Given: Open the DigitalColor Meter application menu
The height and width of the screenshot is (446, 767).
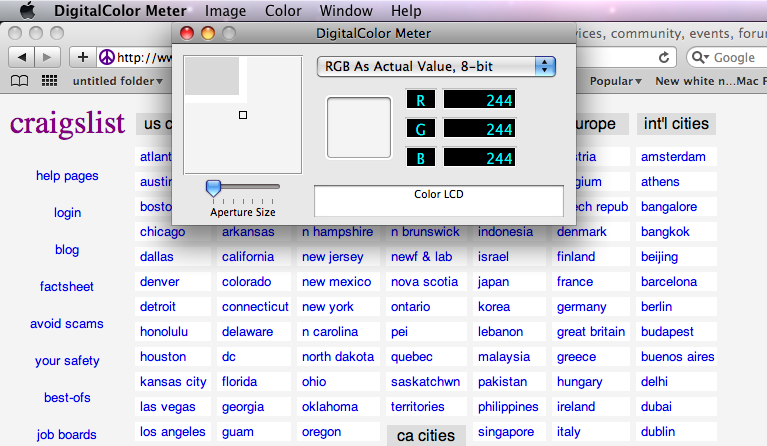Looking at the screenshot, I should (120, 11).
